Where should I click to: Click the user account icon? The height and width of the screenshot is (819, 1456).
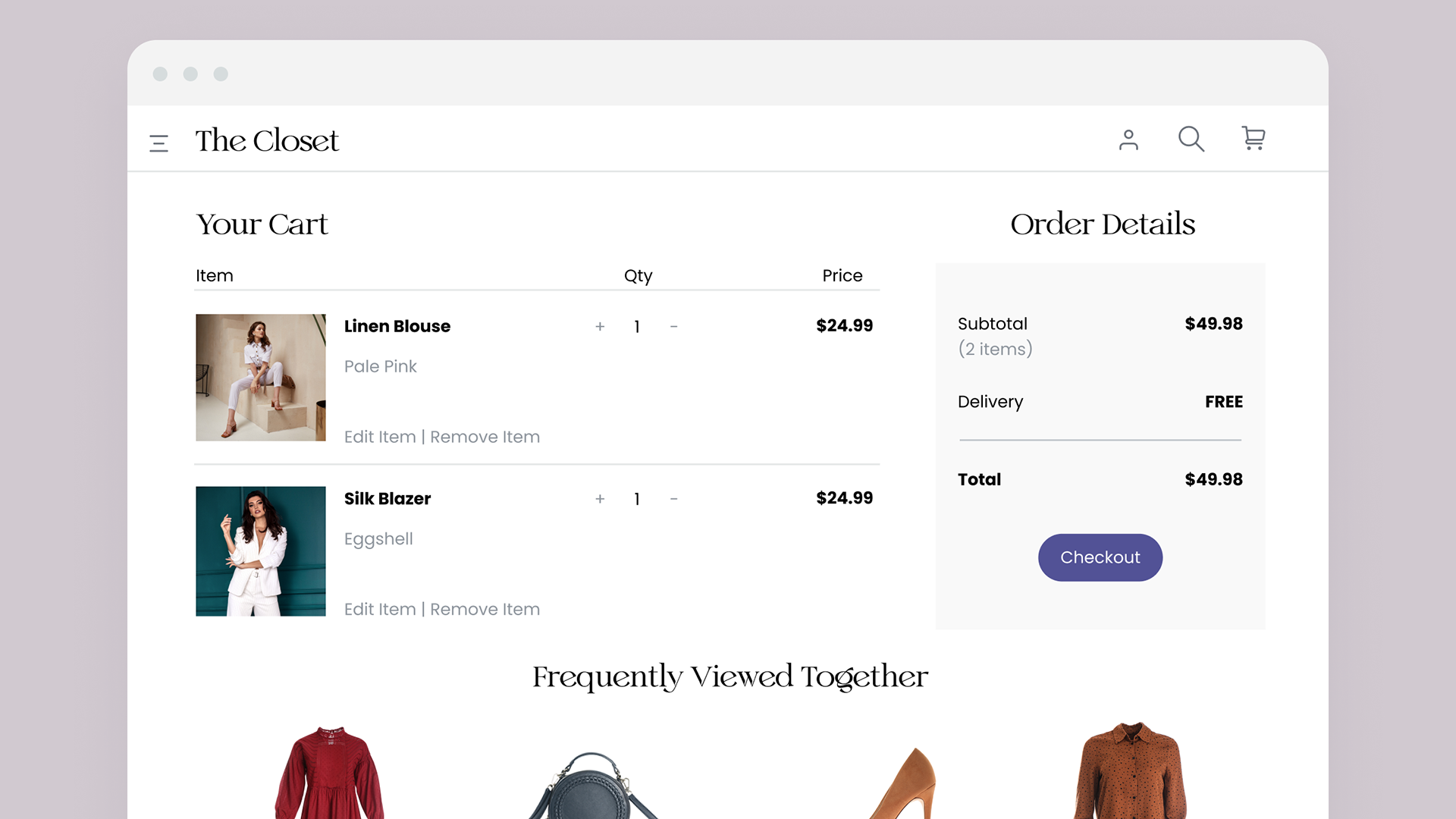1128,140
